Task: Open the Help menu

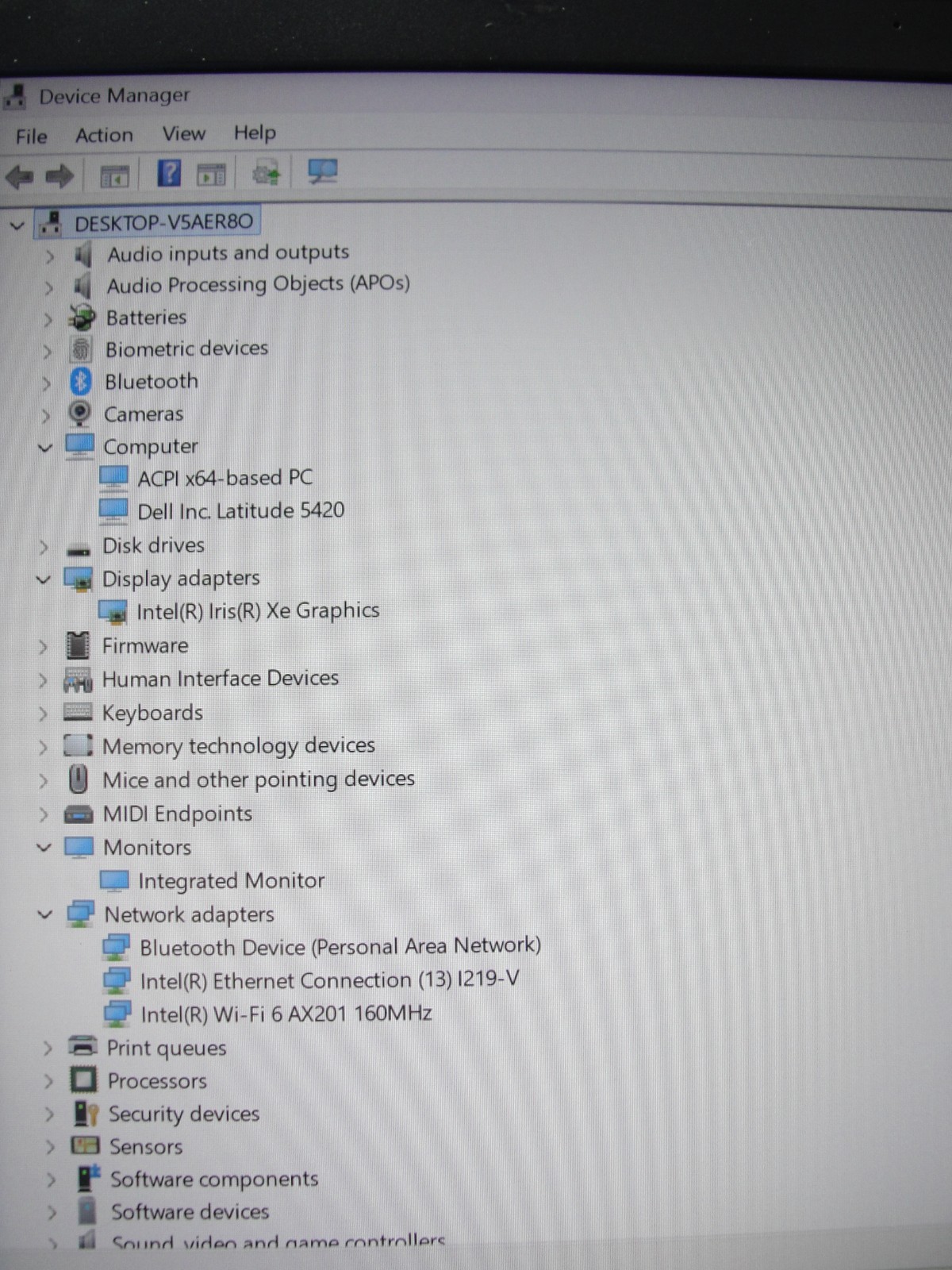Action: [255, 132]
